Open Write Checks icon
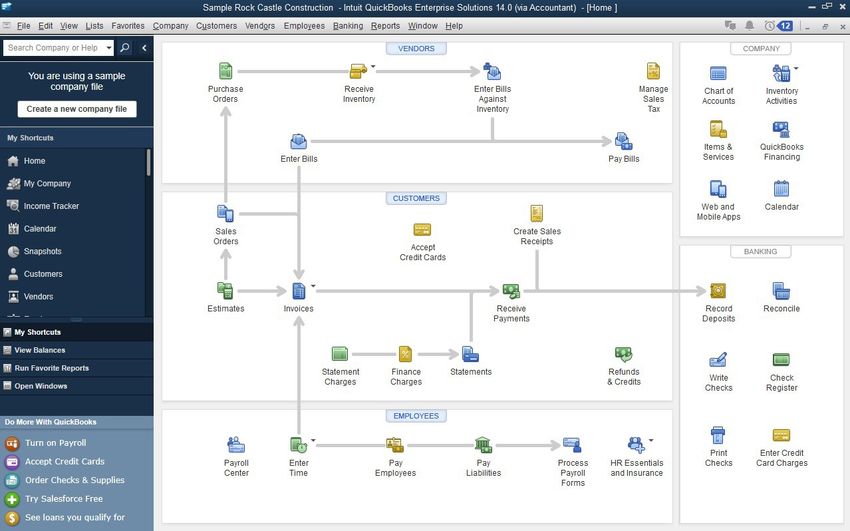850x531 pixels. coord(718,360)
